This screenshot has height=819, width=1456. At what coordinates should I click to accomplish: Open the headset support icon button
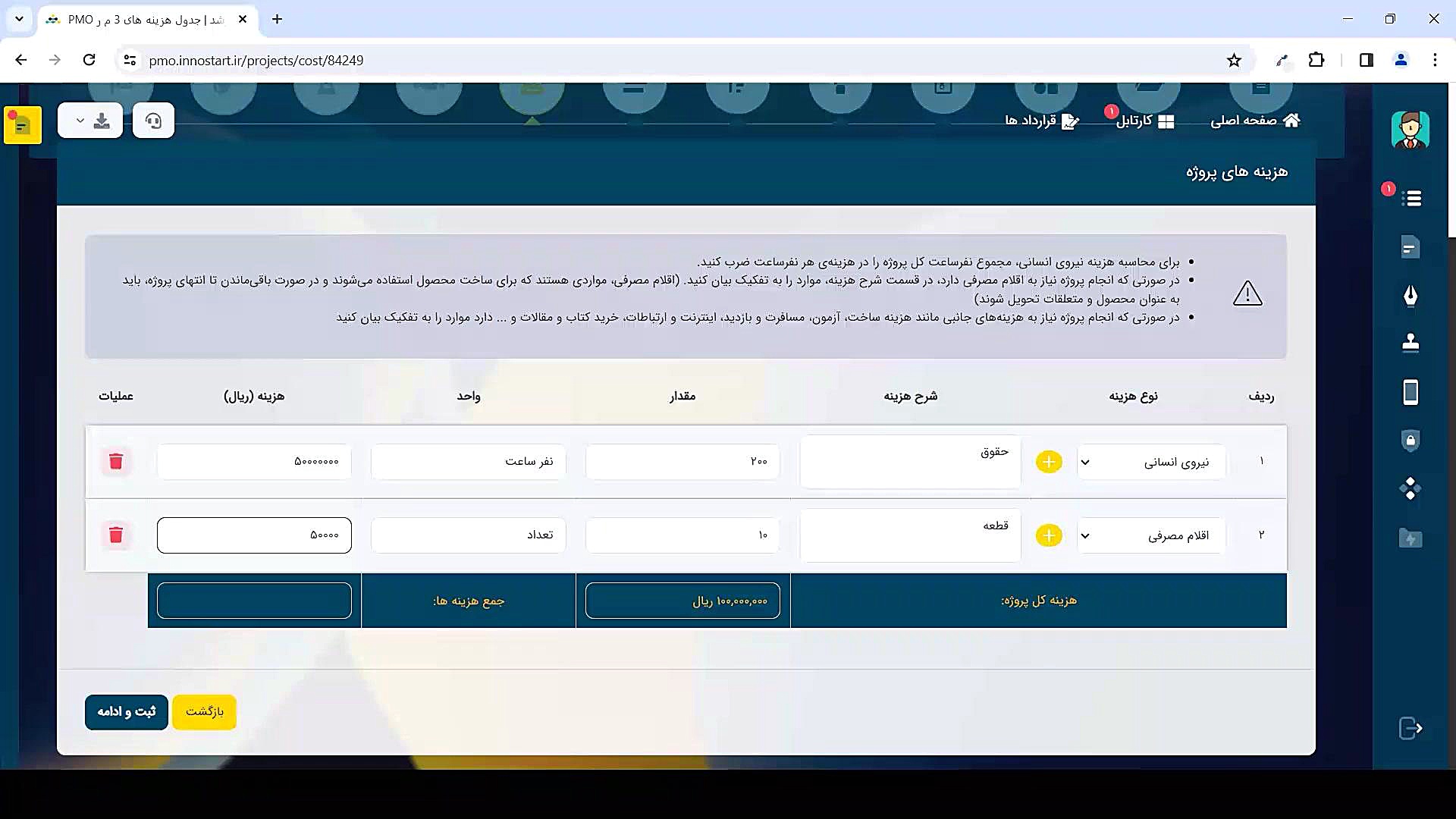(153, 121)
